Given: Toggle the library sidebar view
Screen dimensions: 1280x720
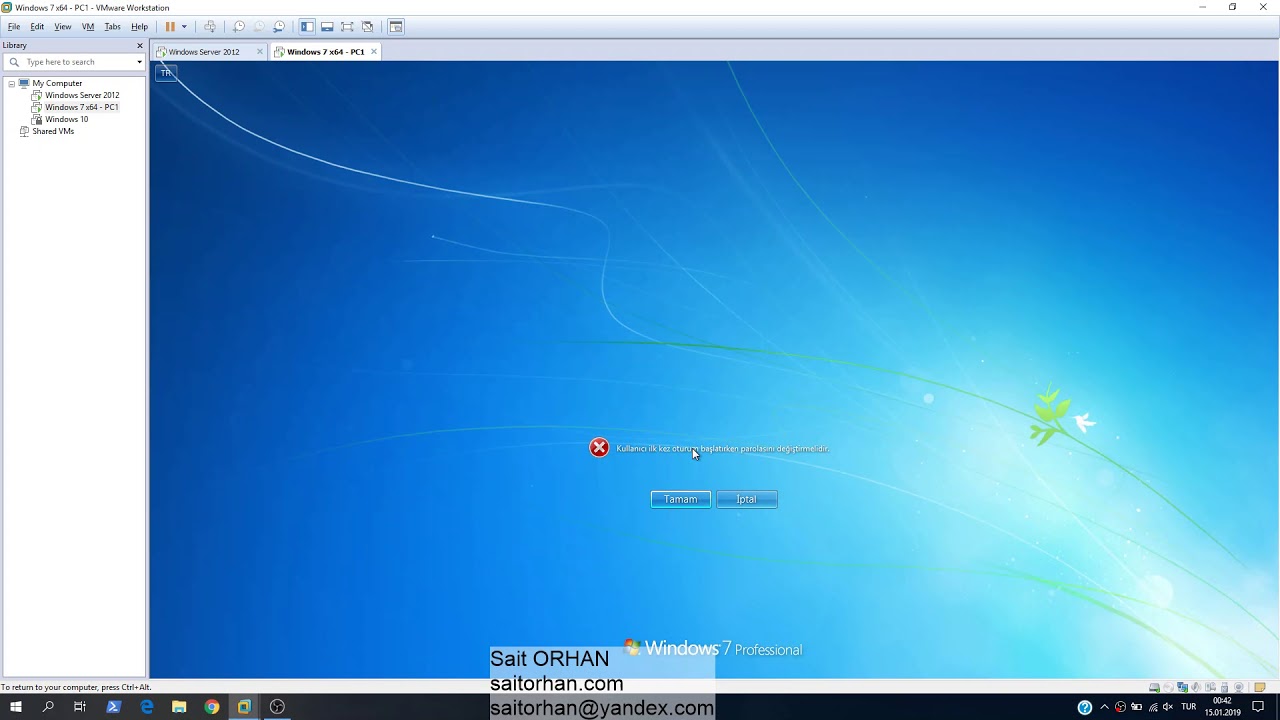Looking at the screenshot, I should click(x=307, y=27).
